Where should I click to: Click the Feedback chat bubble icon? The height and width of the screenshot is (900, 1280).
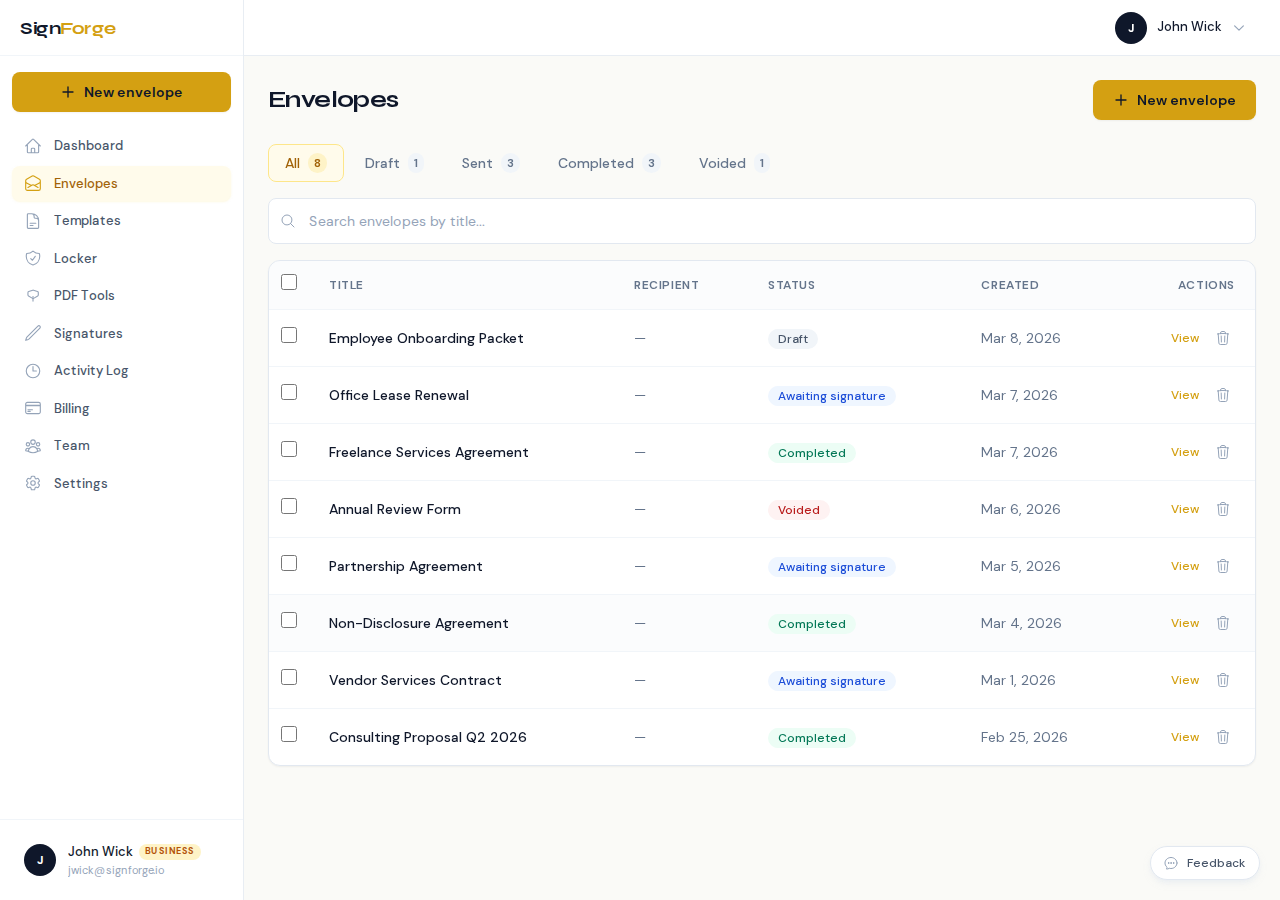[1171, 863]
